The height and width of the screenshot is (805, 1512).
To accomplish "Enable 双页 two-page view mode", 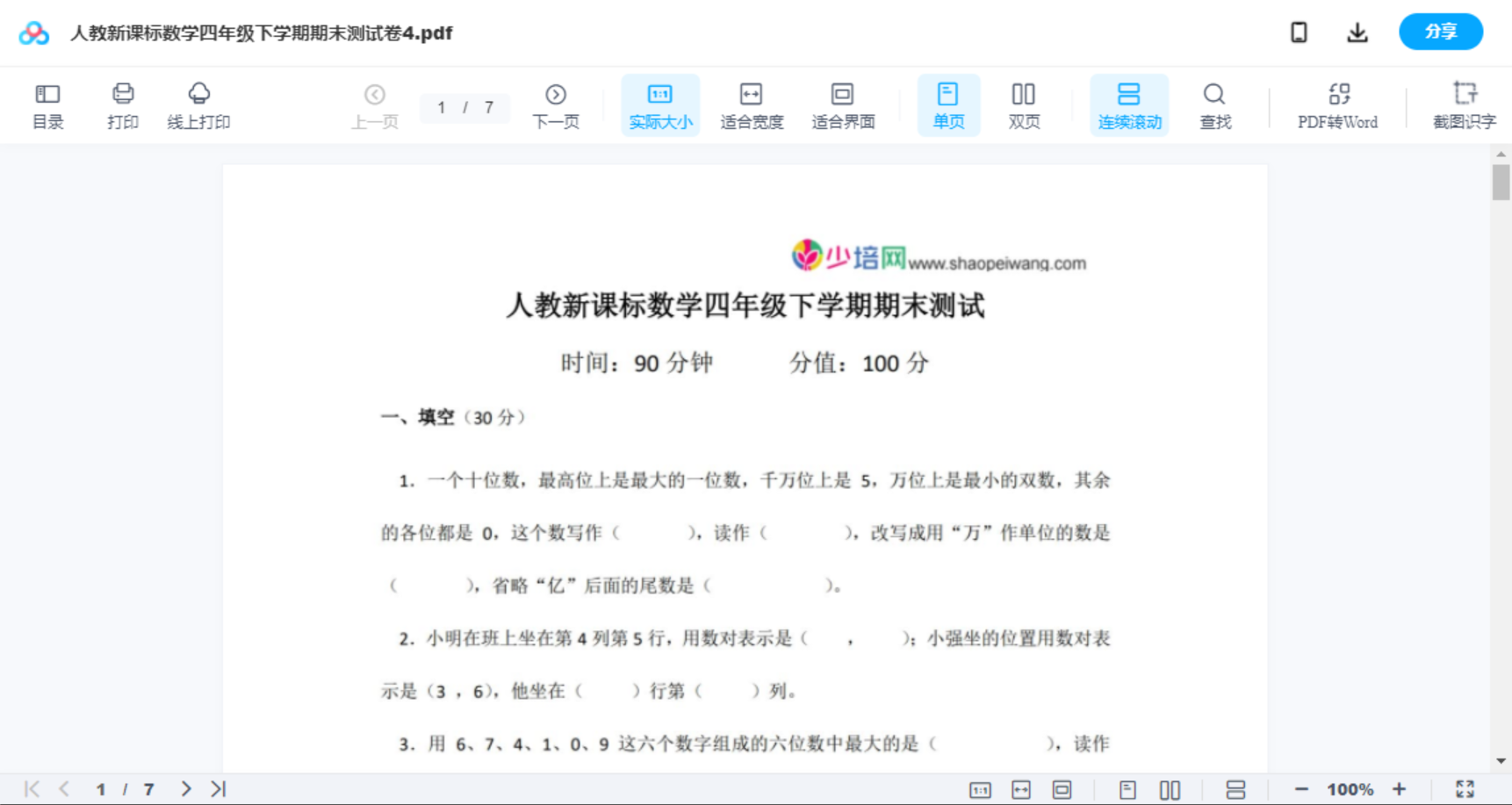I will [x=1024, y=104].
